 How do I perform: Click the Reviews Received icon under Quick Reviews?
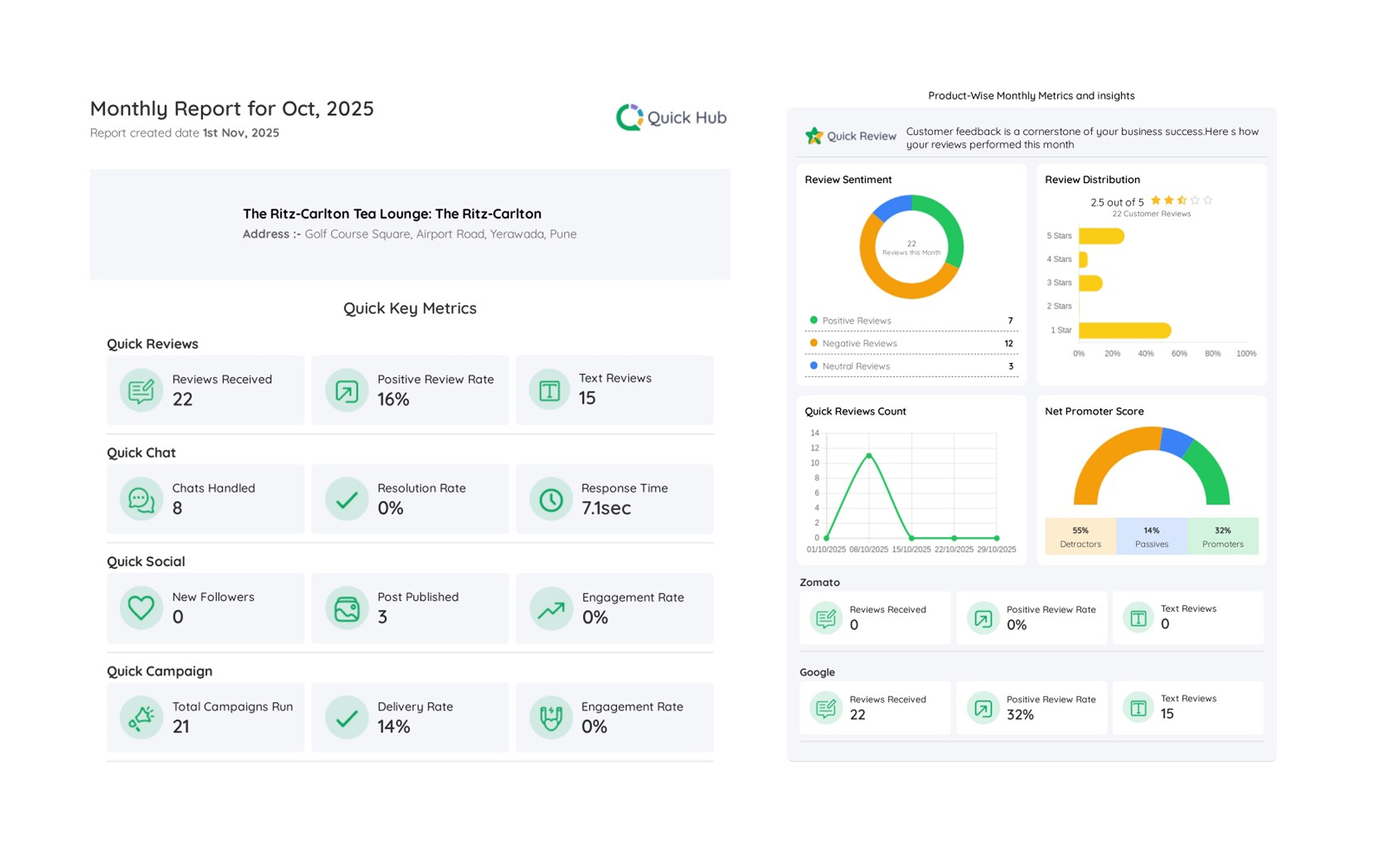(141, 390)
